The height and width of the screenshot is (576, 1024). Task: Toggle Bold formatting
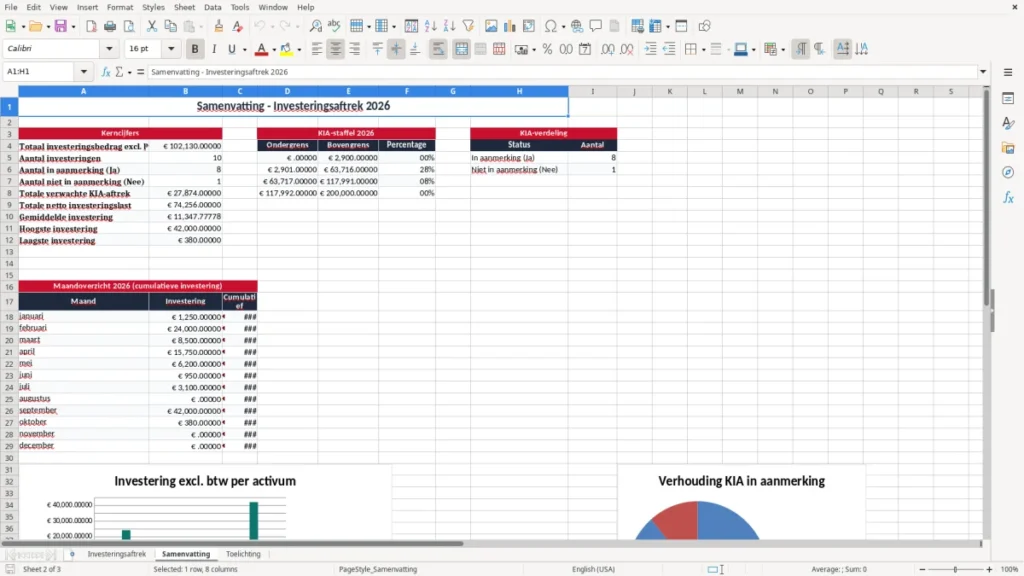tap(195, 49)
